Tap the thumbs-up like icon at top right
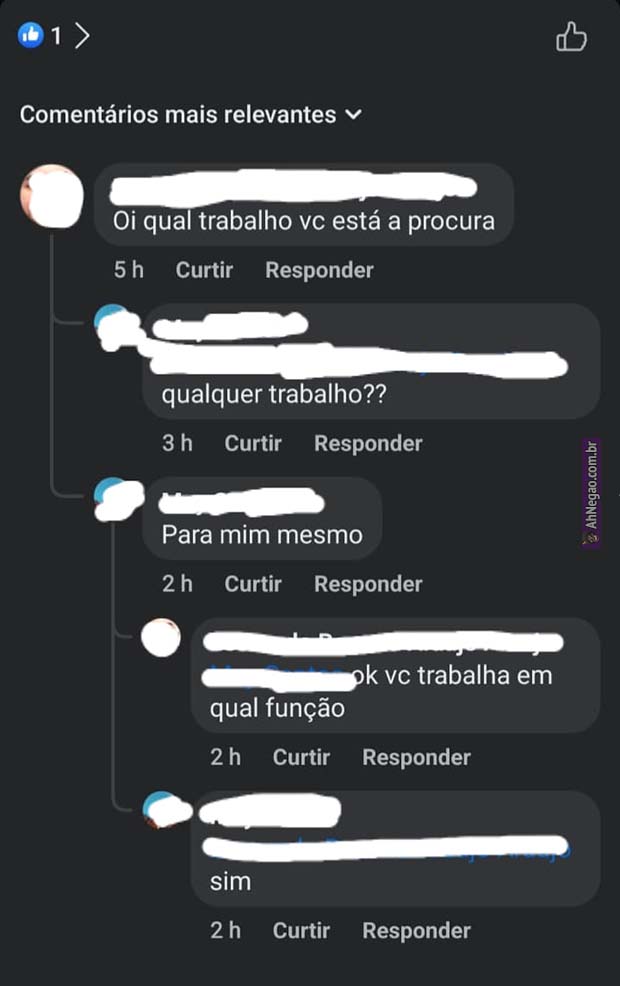The height and width of the screenshot is (986, 620). point(571,36)
